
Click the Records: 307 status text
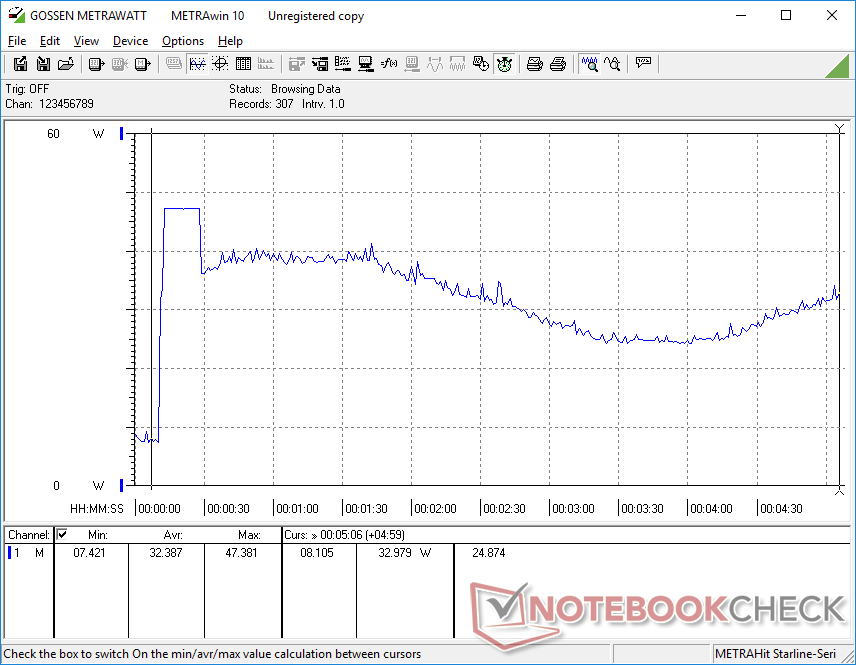(261, 104)
